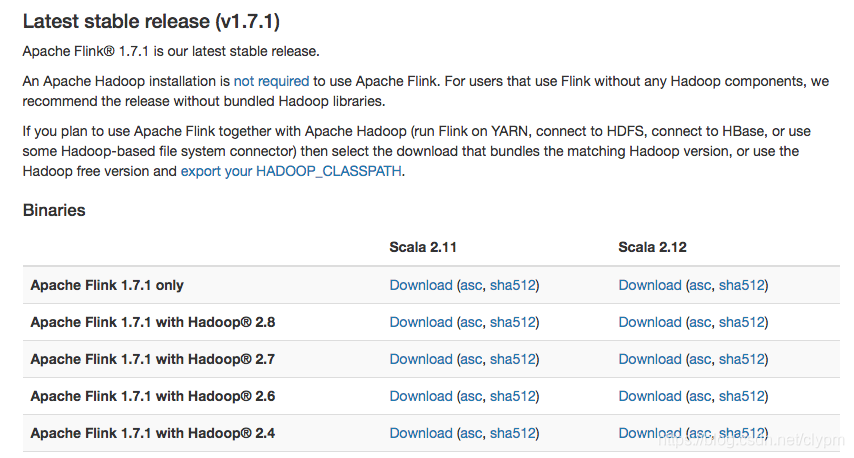Viewport: 854px width, 458px height.
Task: Download Flink 1.7.1 only for Scala 2.12
Action: (649, 285)
